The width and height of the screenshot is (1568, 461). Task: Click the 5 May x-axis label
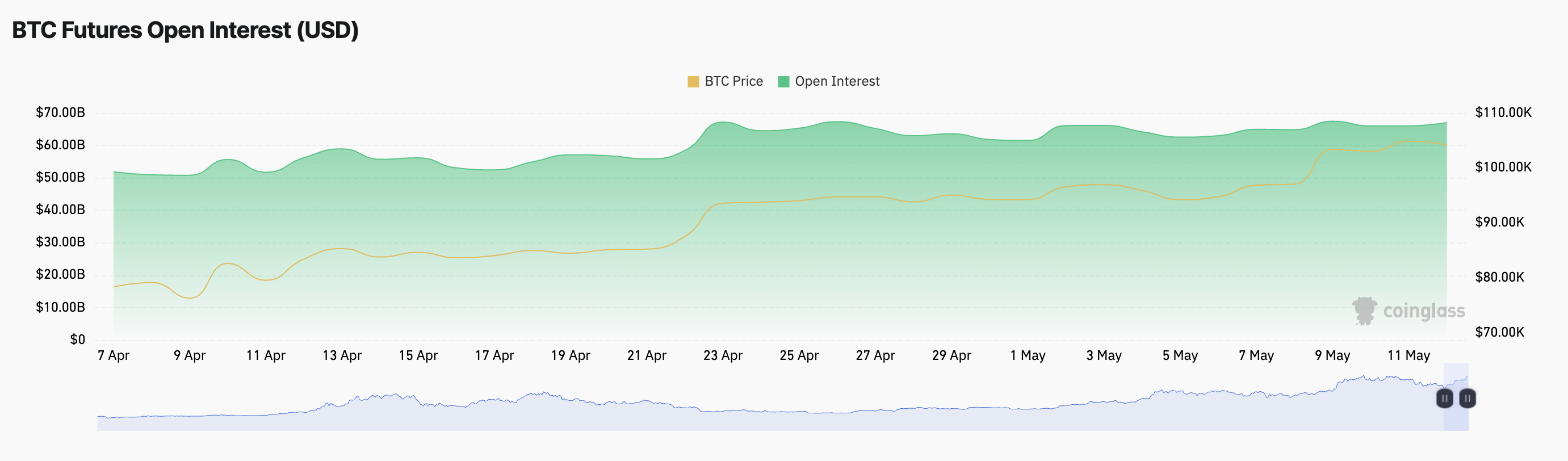(1180, 355)
